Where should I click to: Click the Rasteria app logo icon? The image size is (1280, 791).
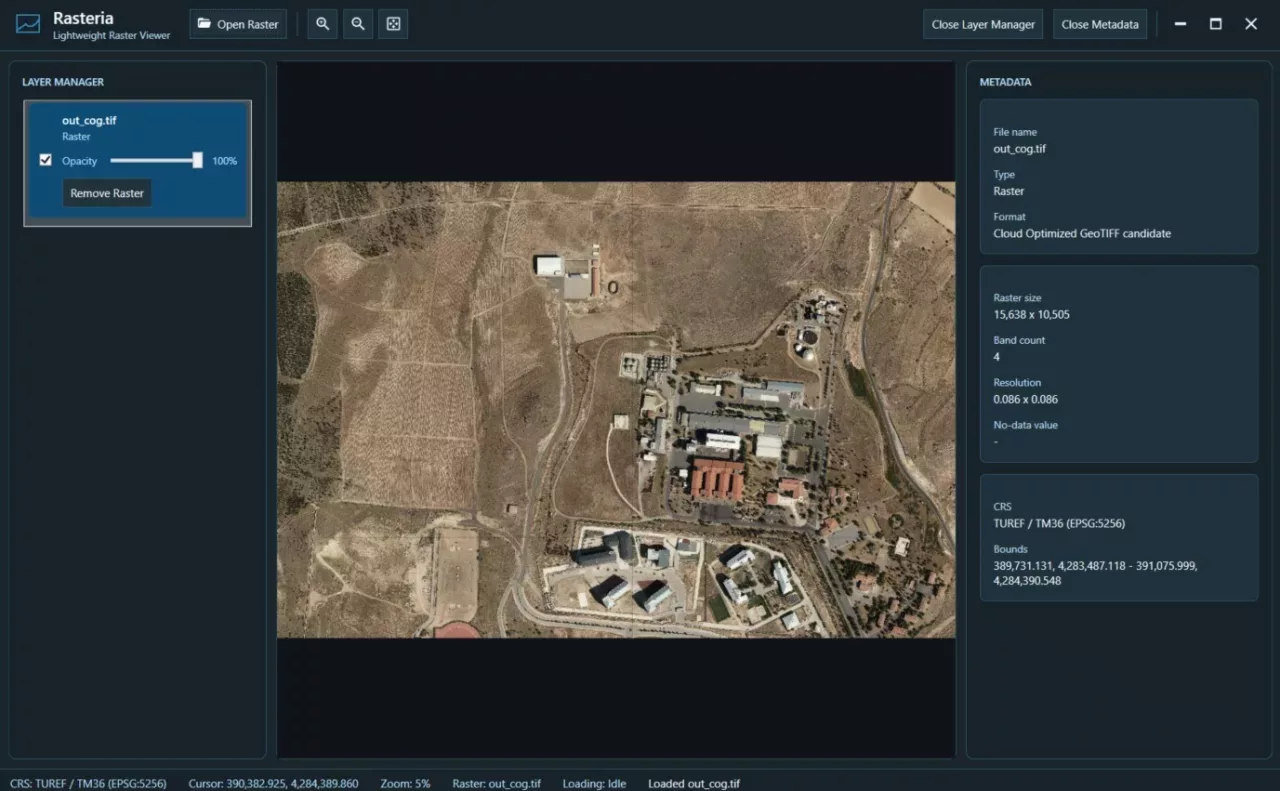pyautogui.click(x=28, y=24)
